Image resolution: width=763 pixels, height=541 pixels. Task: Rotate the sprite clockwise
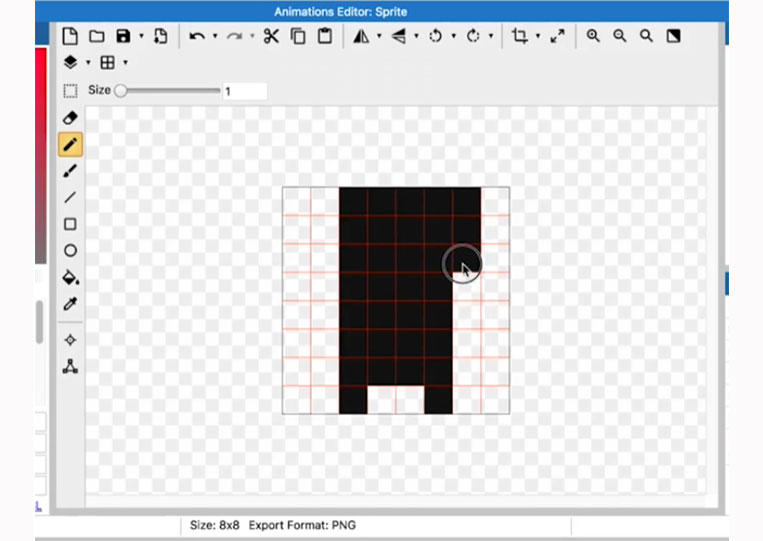click(x=473, y=36)
